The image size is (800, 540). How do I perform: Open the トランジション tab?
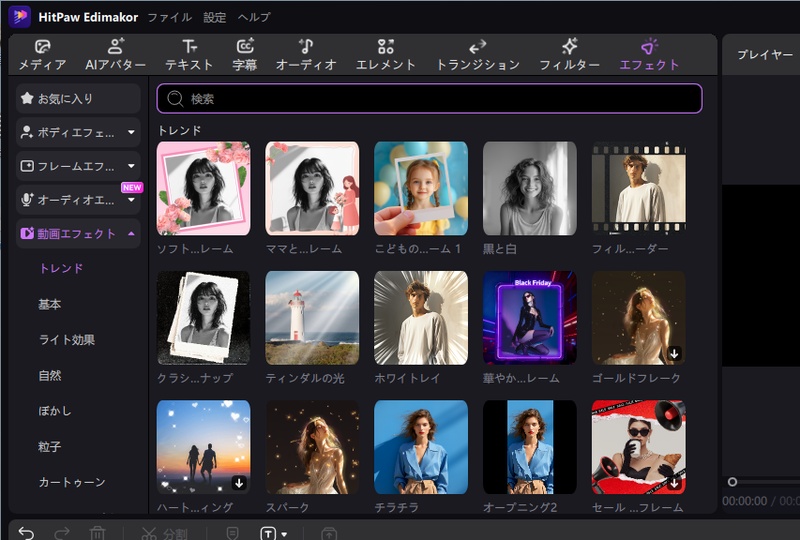pos(478,55)
